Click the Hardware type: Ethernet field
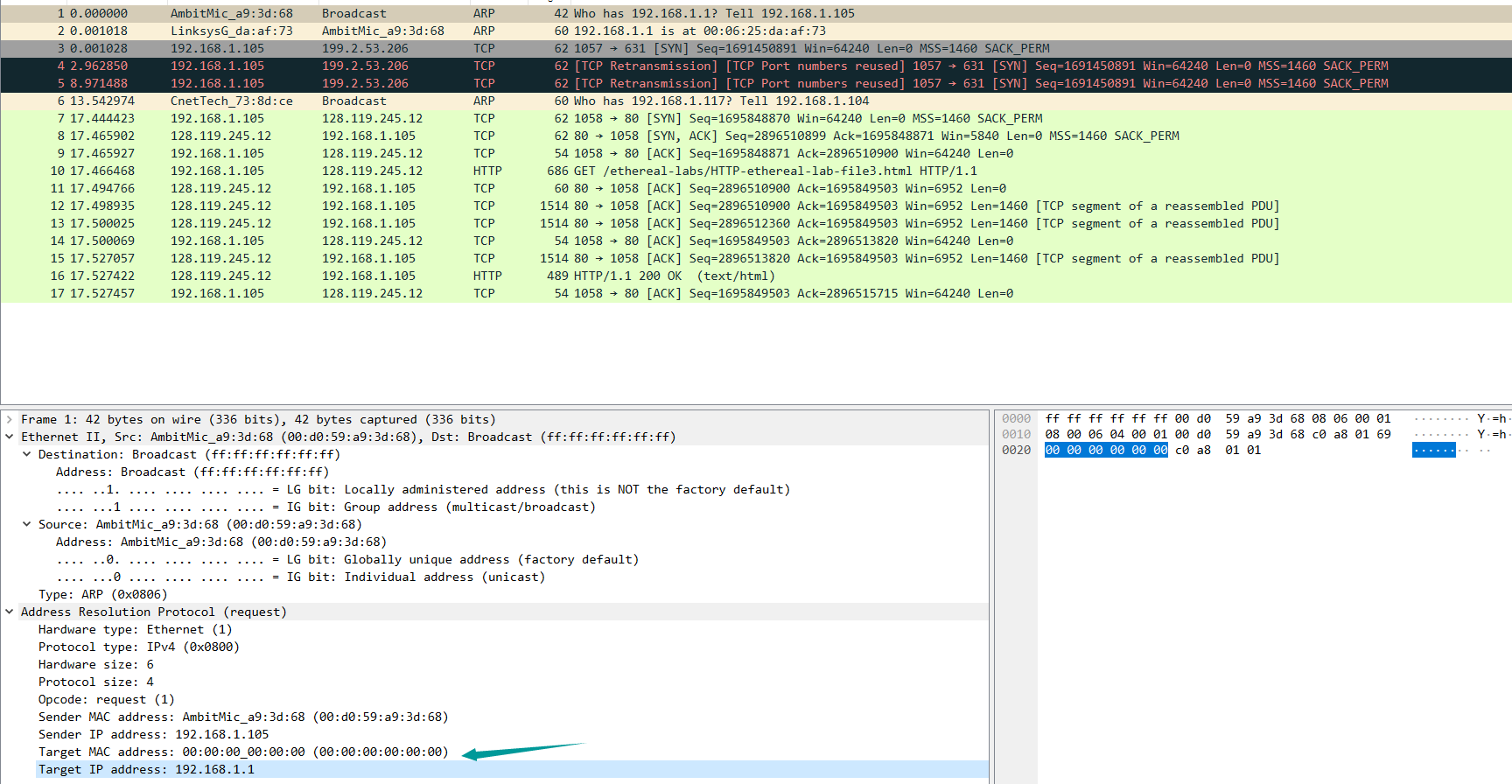The image size is (1512, 784). tap(136, 630)
